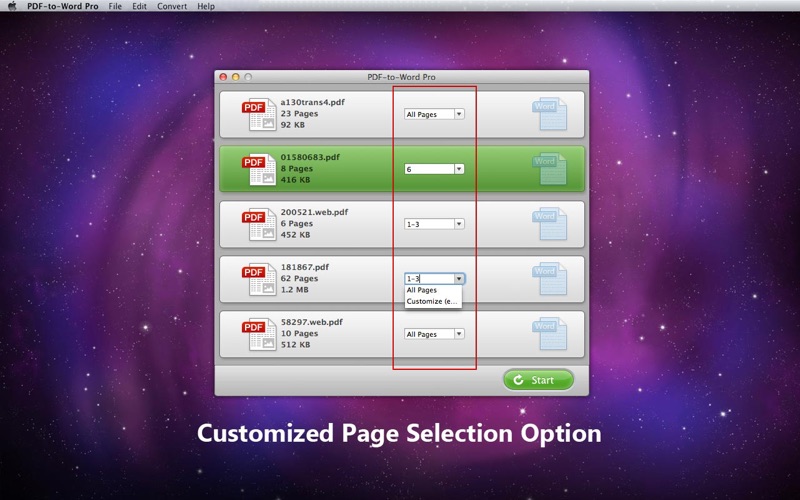Click the Word icon in 181867.pdf row

[x=549, y=279]
